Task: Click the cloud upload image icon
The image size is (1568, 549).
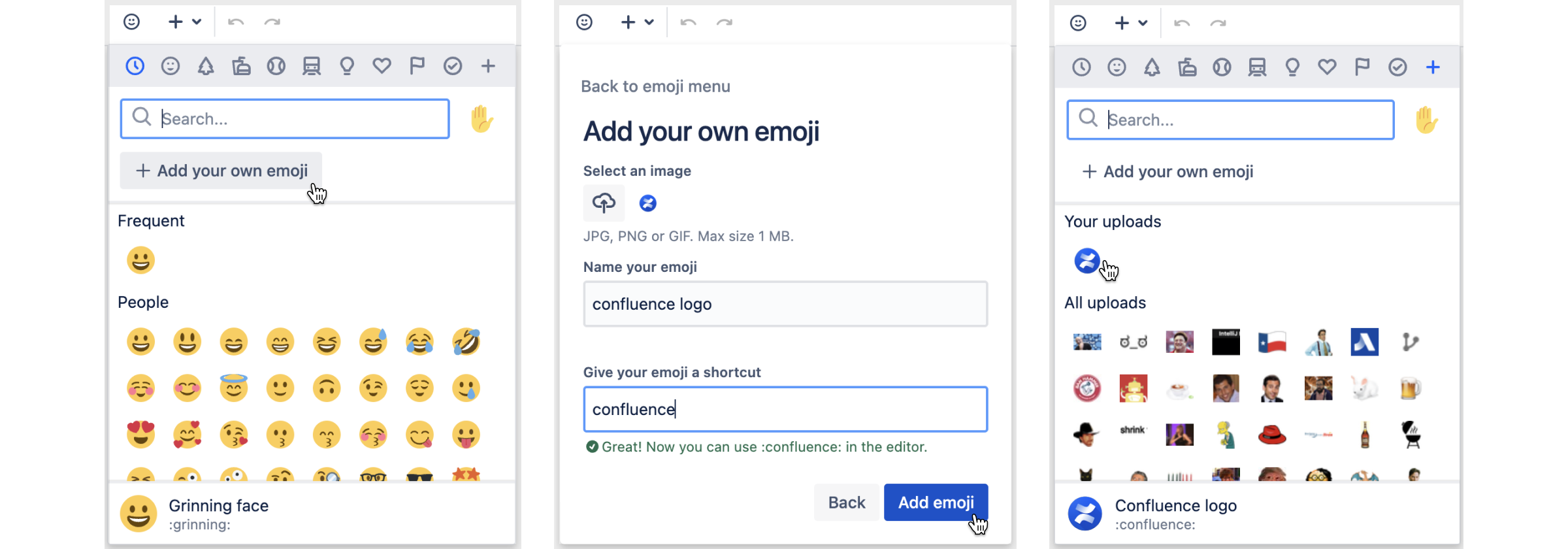Action: tap(604, 203)
